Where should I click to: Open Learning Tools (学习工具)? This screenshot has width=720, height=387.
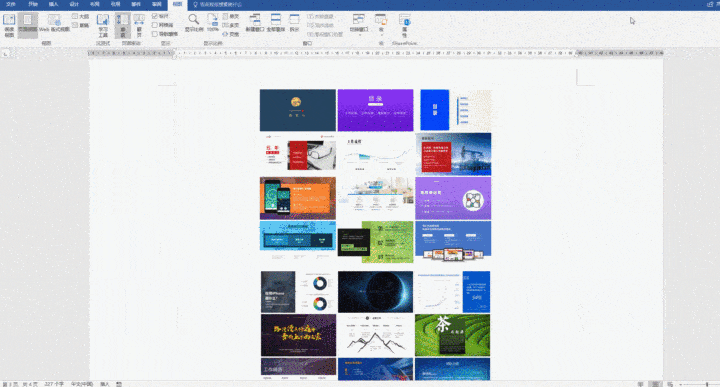[x=103, y=26]
